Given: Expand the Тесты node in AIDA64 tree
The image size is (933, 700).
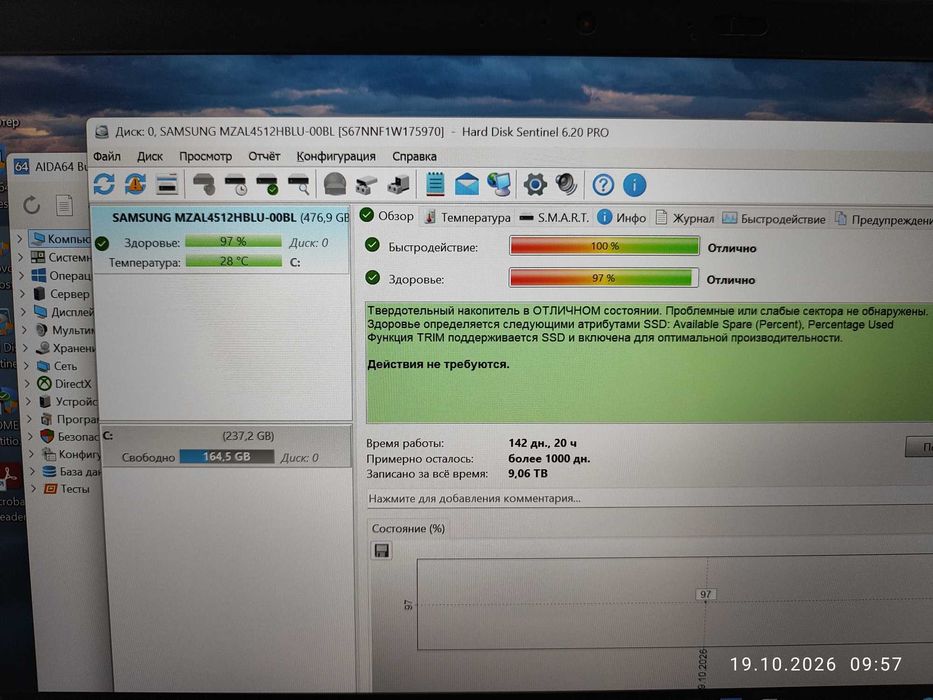Looking at the screenshot, I should click(34, 489).
